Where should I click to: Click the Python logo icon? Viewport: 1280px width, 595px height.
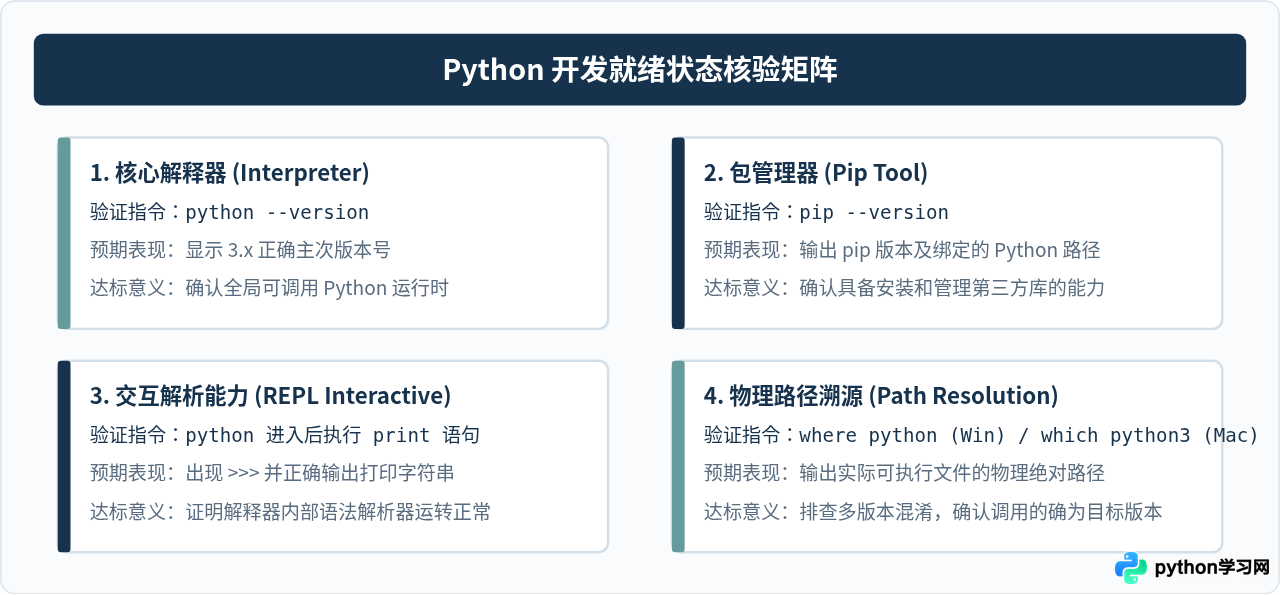pyautogui.click(x=1131, y=567)
